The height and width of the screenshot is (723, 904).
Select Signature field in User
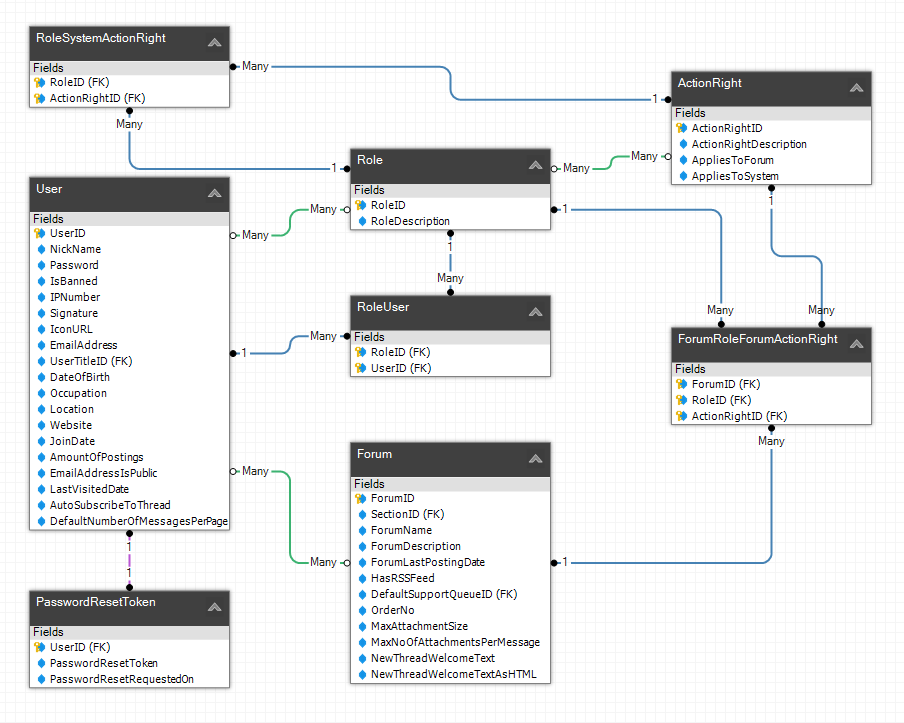[x=129, y=313]
